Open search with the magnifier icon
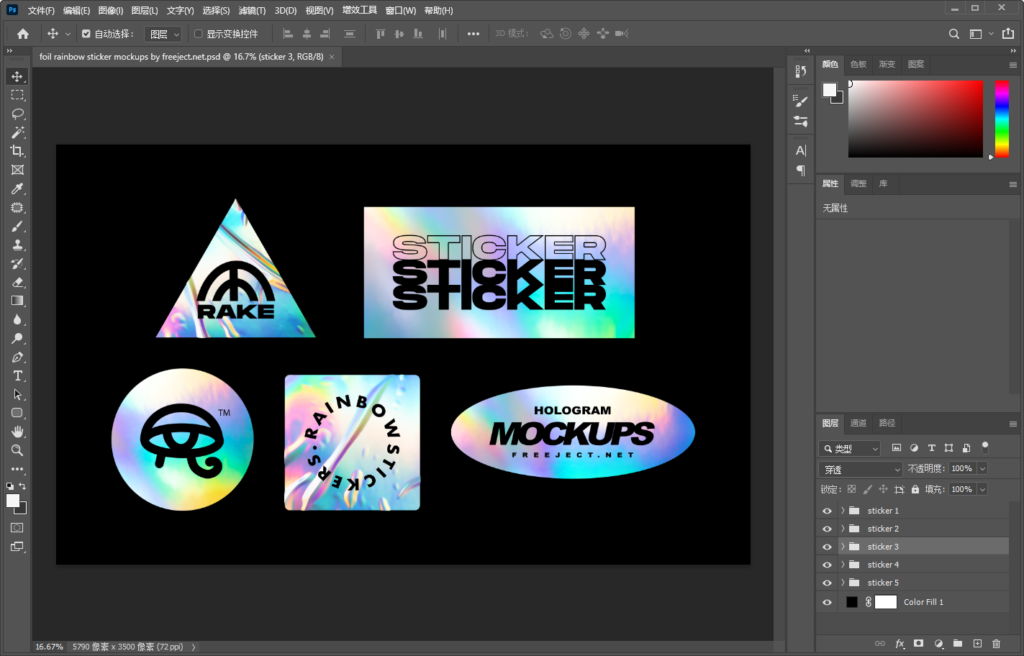This screenshot has width=1024, height=656. 954,34
